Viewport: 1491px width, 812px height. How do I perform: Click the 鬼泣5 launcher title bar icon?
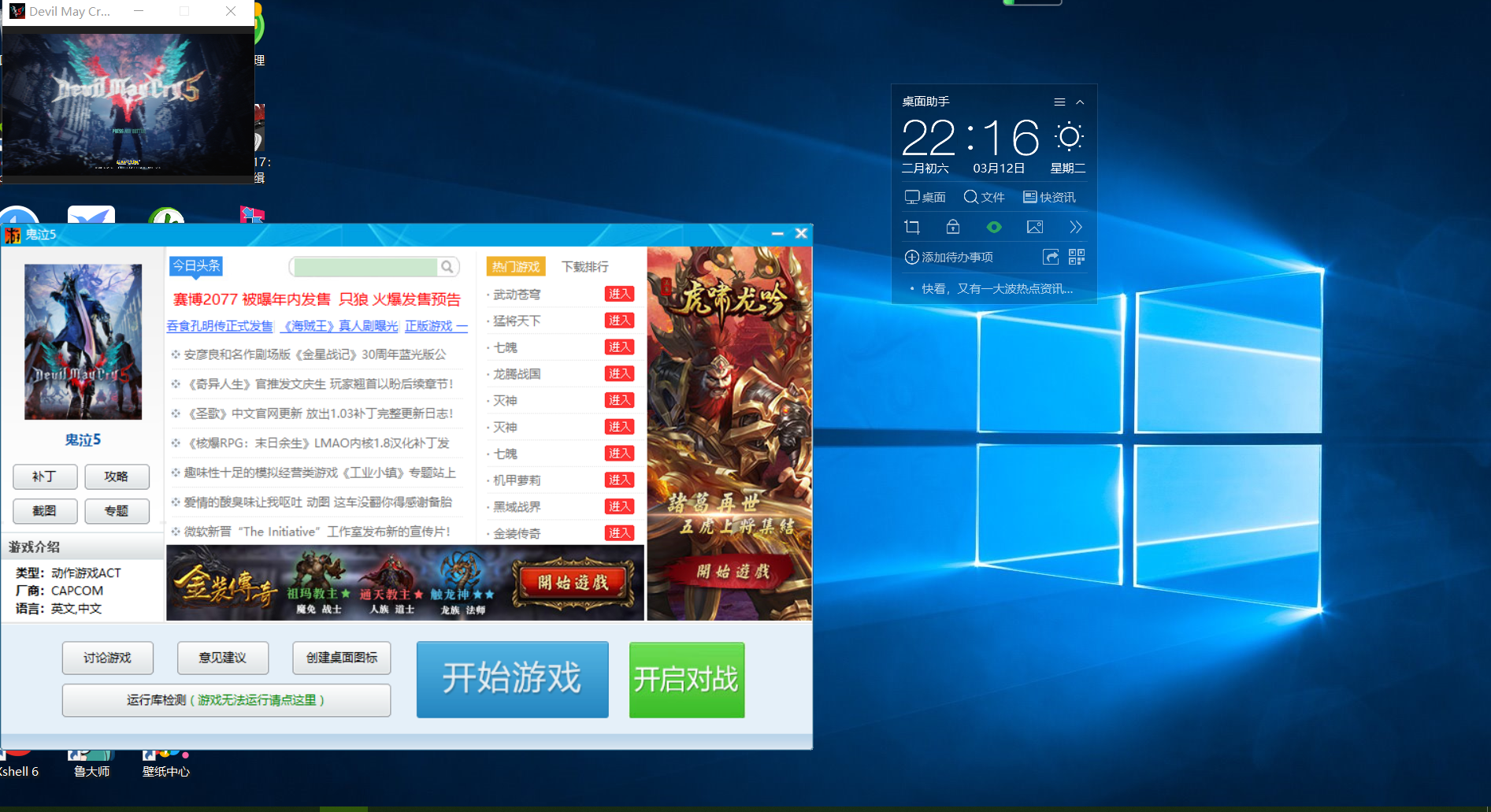(x=13, y=235)
